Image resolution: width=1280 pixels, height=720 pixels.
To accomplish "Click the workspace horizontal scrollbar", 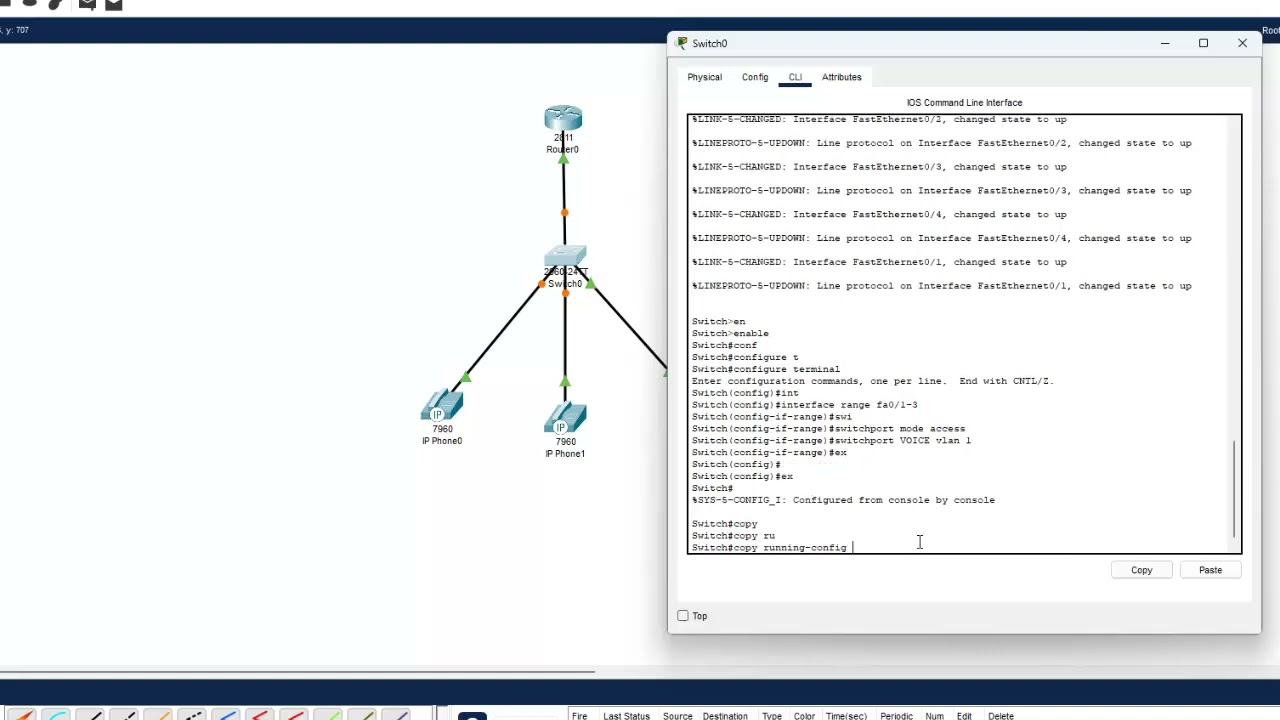I will (x=297, y=672).
